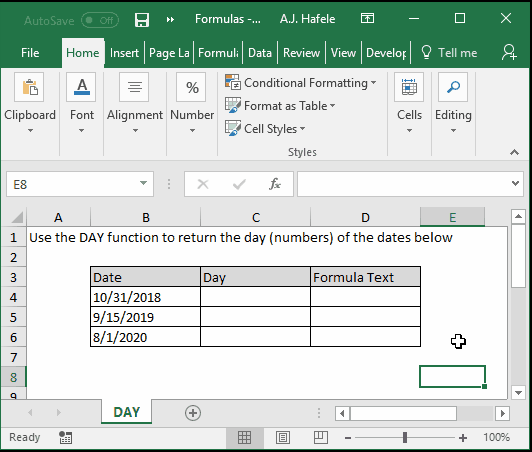Collapse the ribbon with the caret
This screenshot has width=532, height=452.
pos(514,152)
